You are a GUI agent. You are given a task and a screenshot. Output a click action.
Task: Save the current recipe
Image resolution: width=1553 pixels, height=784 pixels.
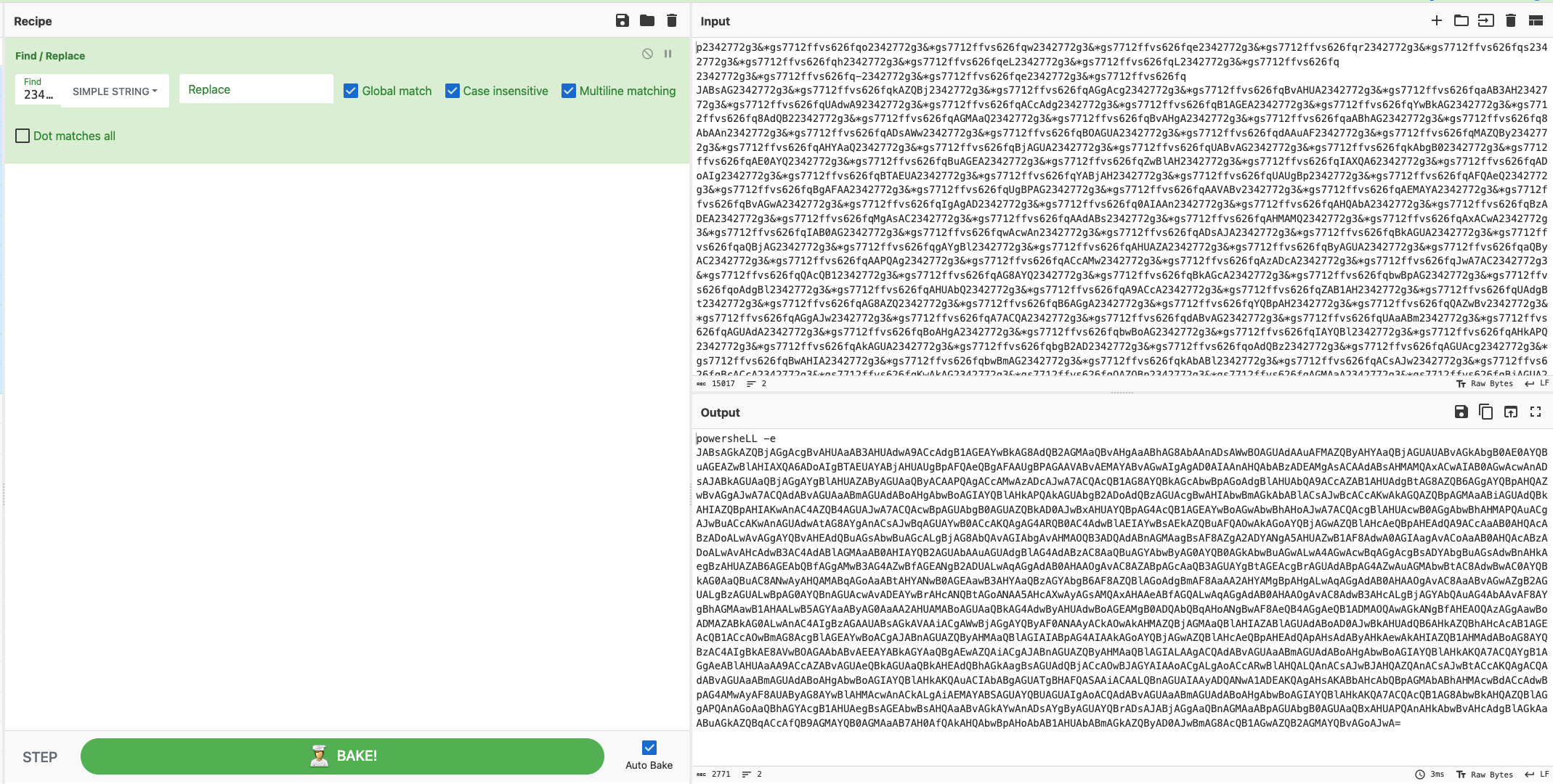point(622,20)
